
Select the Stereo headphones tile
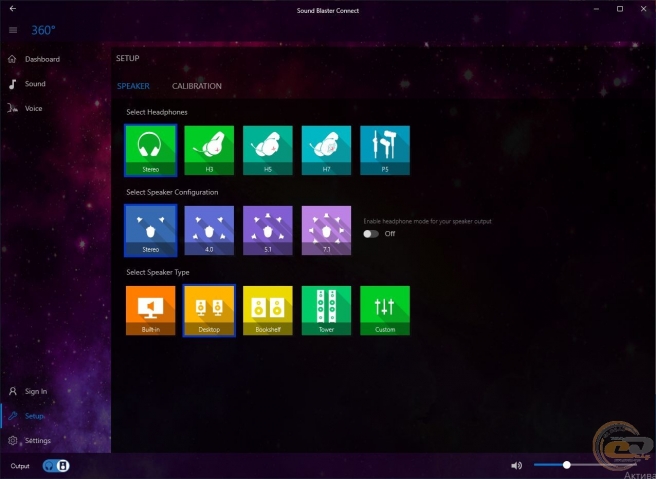click(151, 150)
